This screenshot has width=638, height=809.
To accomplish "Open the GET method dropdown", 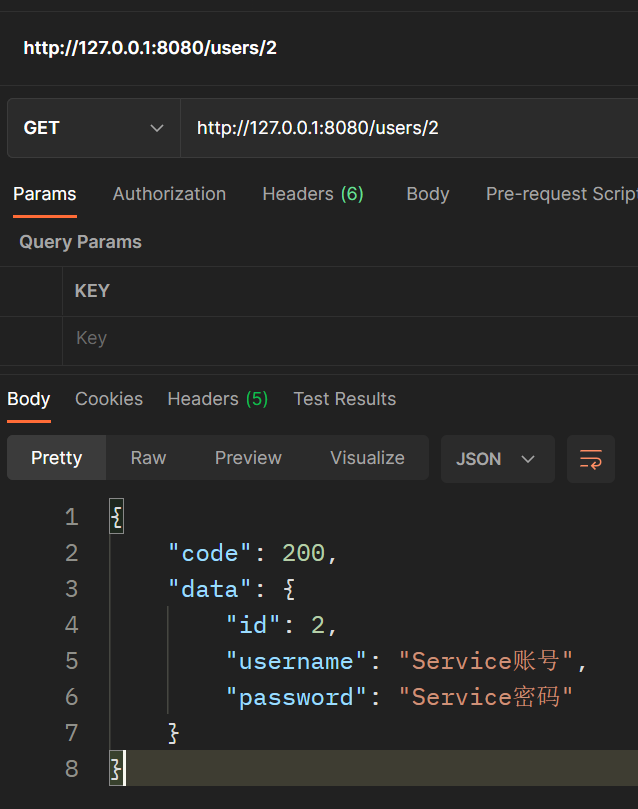I will 93,128.
